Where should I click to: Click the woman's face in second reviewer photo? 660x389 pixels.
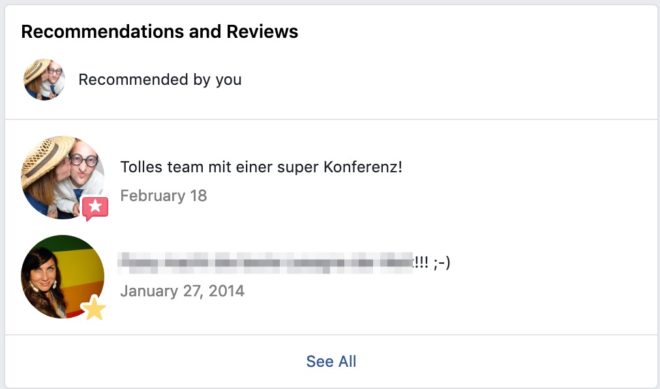(40, 273)
